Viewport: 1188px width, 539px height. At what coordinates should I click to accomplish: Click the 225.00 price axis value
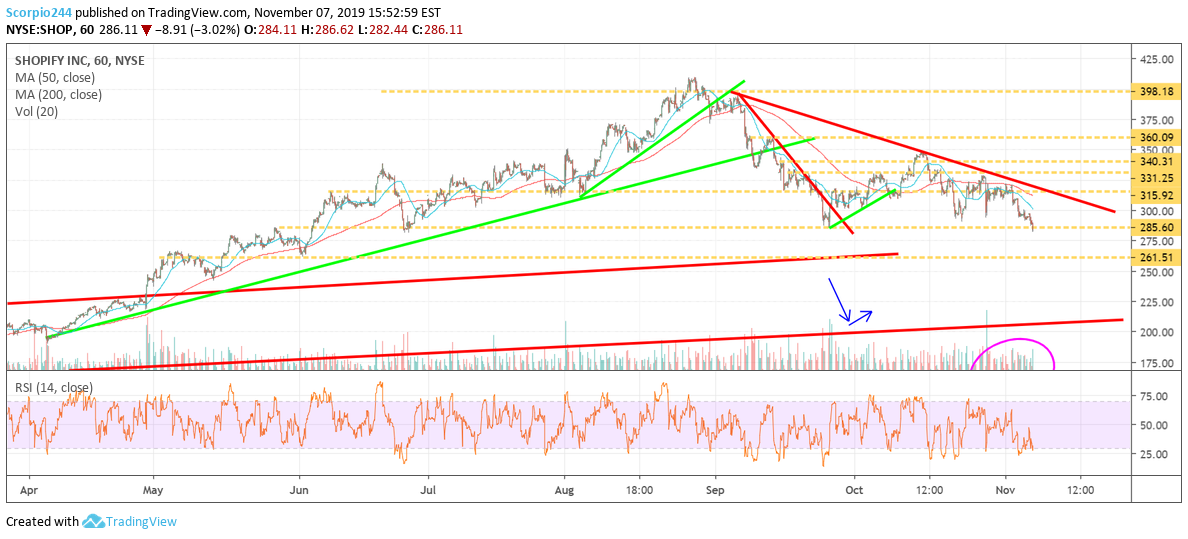point(1156,302)
